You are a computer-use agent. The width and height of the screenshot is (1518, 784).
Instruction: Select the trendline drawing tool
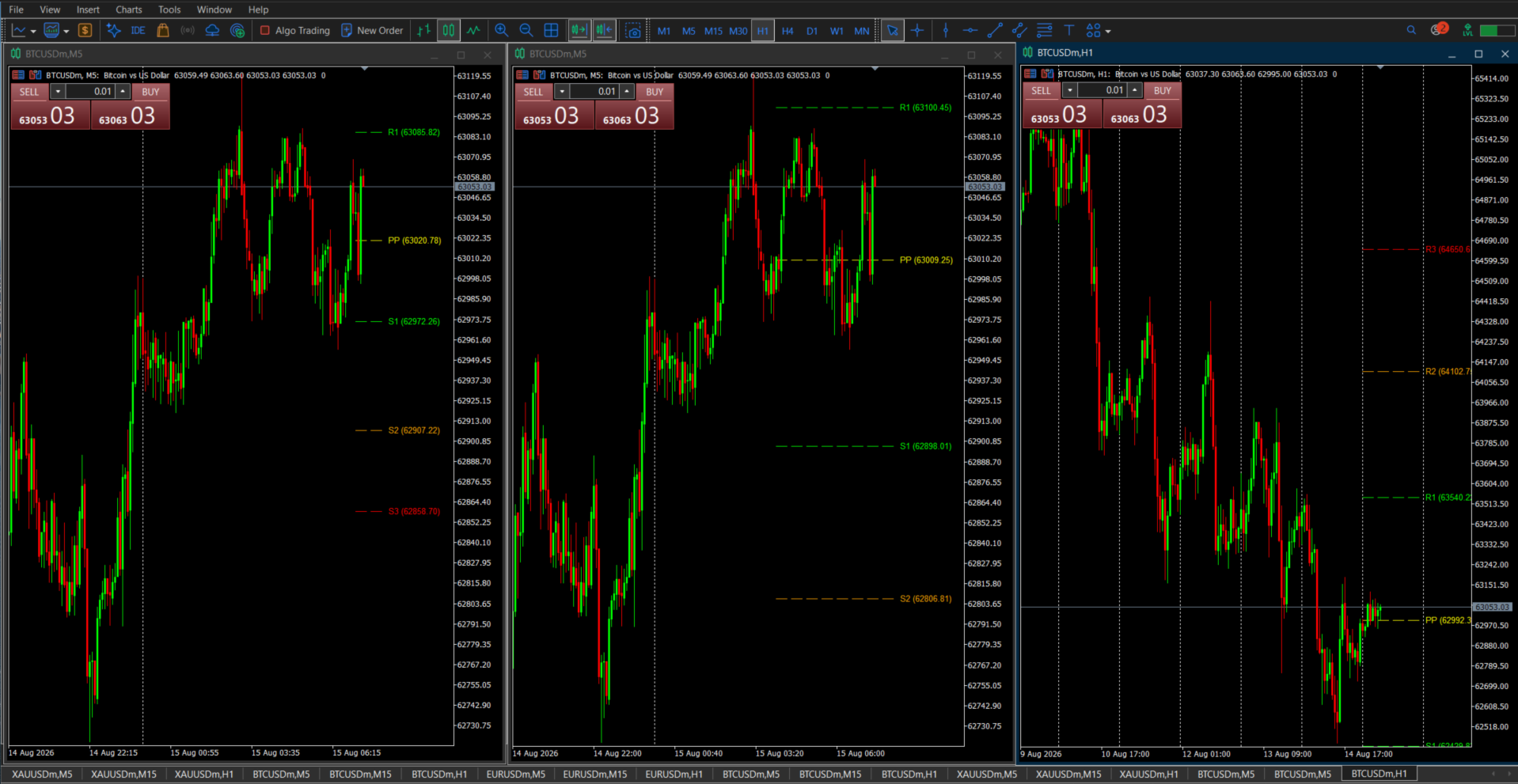[x=995, y=30]
